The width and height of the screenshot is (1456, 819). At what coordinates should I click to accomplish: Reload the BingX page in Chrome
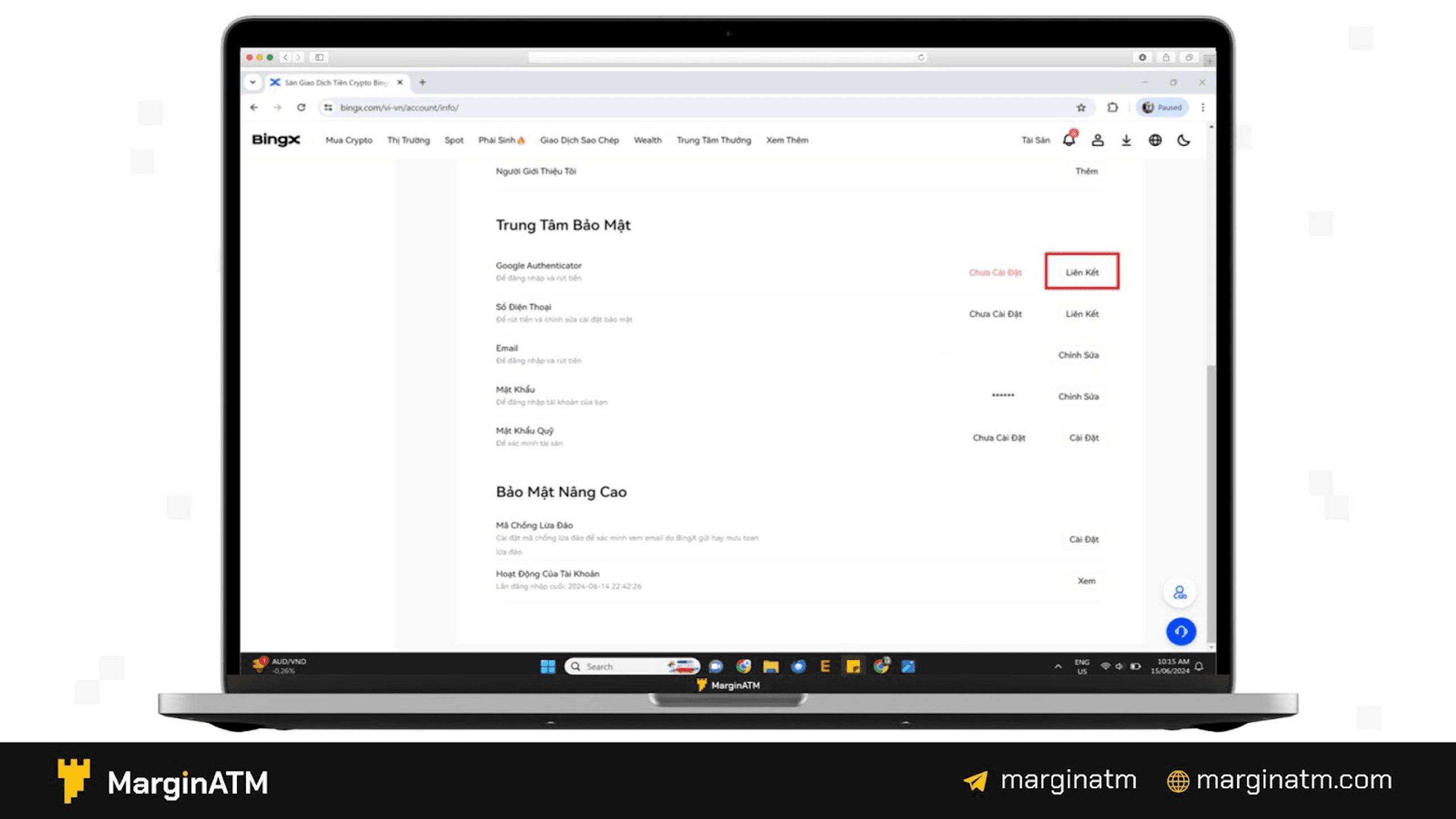[x=301, y=107]
